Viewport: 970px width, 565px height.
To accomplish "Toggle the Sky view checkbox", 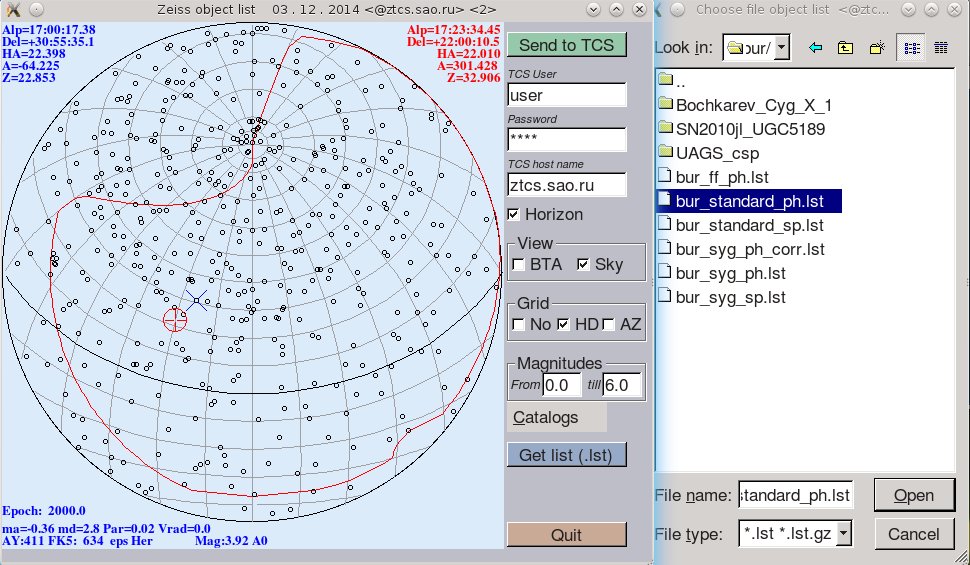I will (x=583, y=265).
